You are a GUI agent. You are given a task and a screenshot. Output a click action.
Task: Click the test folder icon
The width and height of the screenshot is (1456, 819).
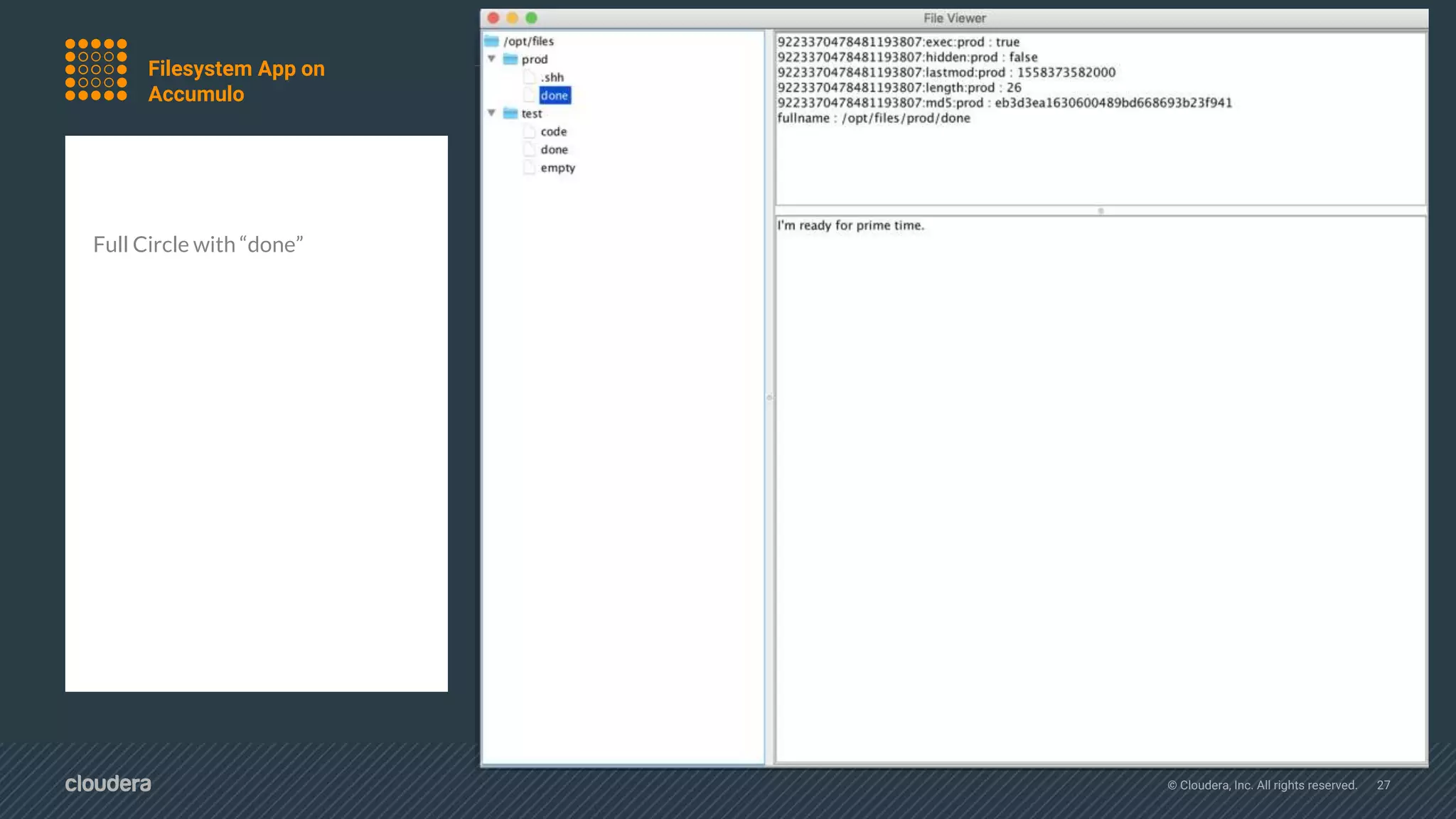(510, 113)
